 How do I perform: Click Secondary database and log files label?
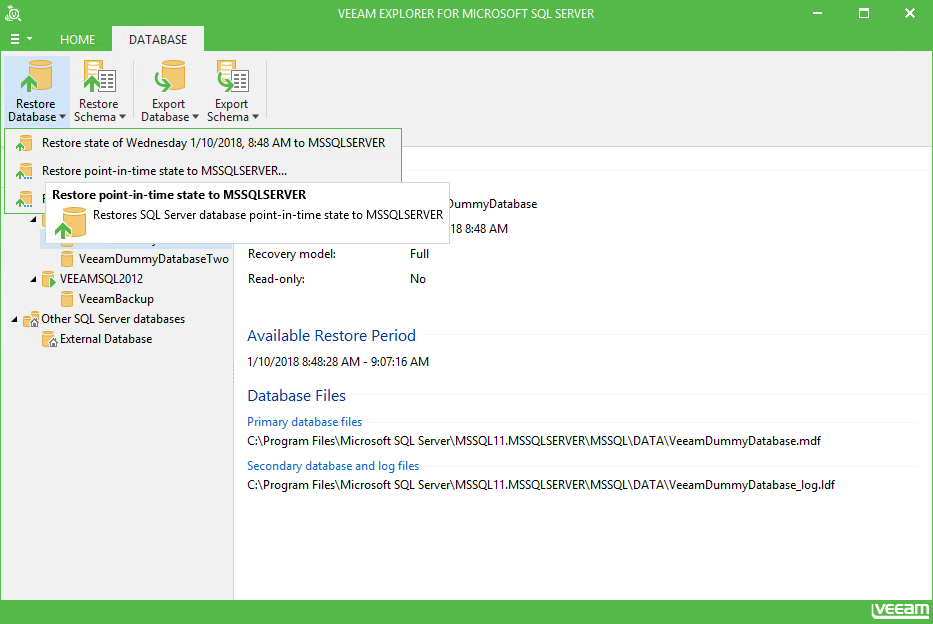coord(333,466)
